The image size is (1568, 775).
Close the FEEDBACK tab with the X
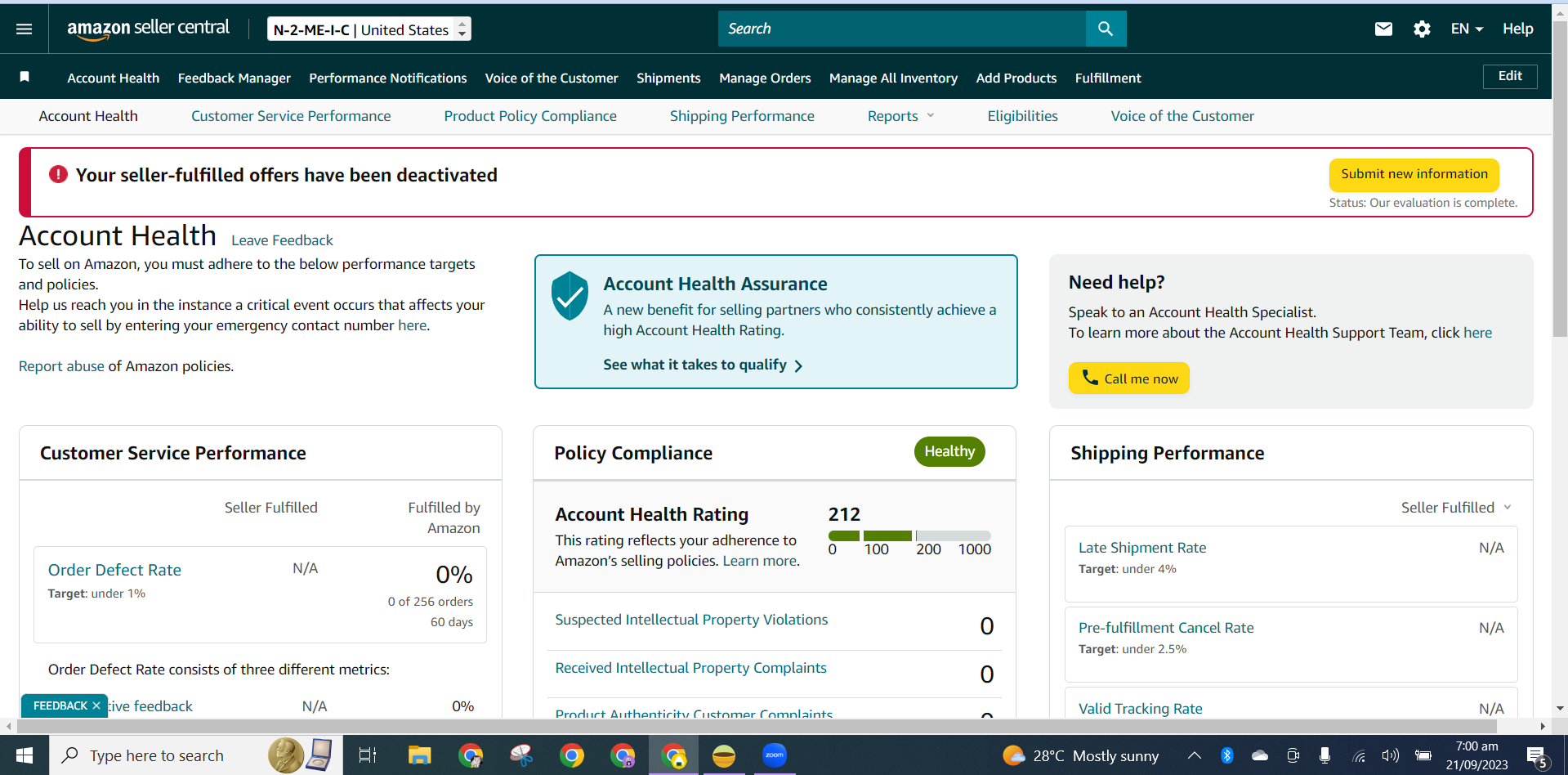(x=96, y=706)
